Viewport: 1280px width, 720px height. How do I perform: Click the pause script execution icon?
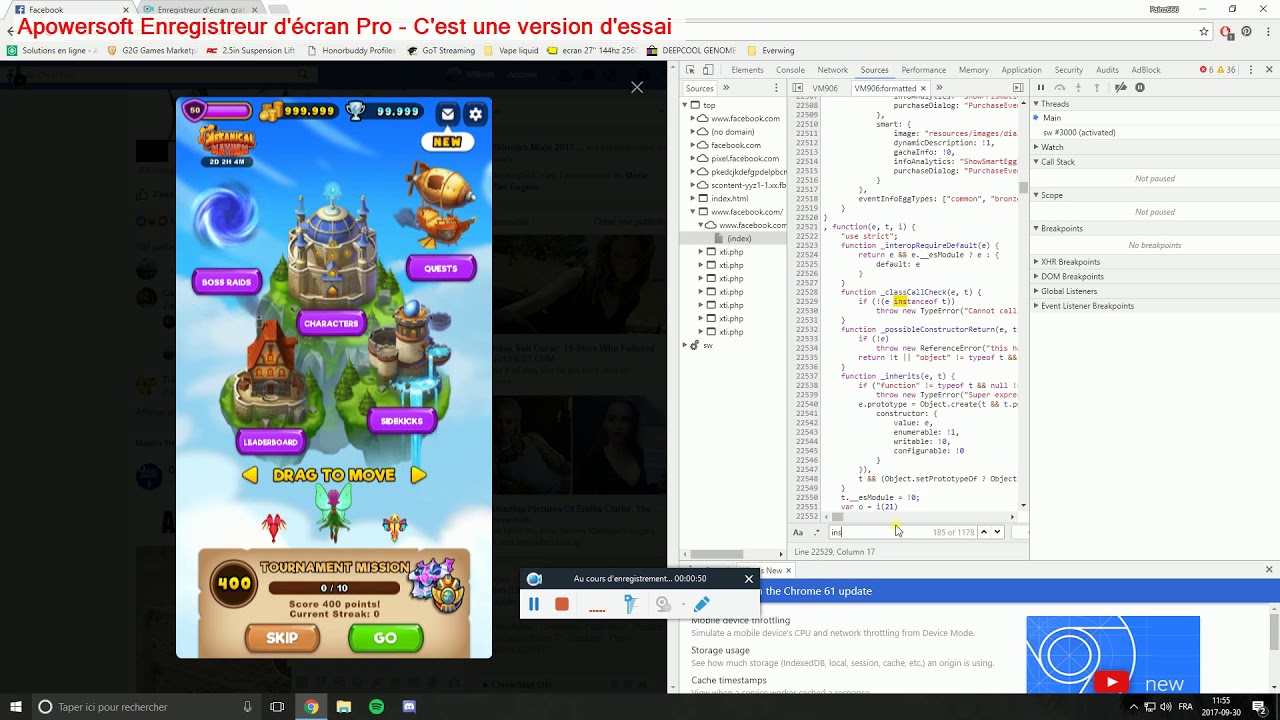[x=1041, y=88]
